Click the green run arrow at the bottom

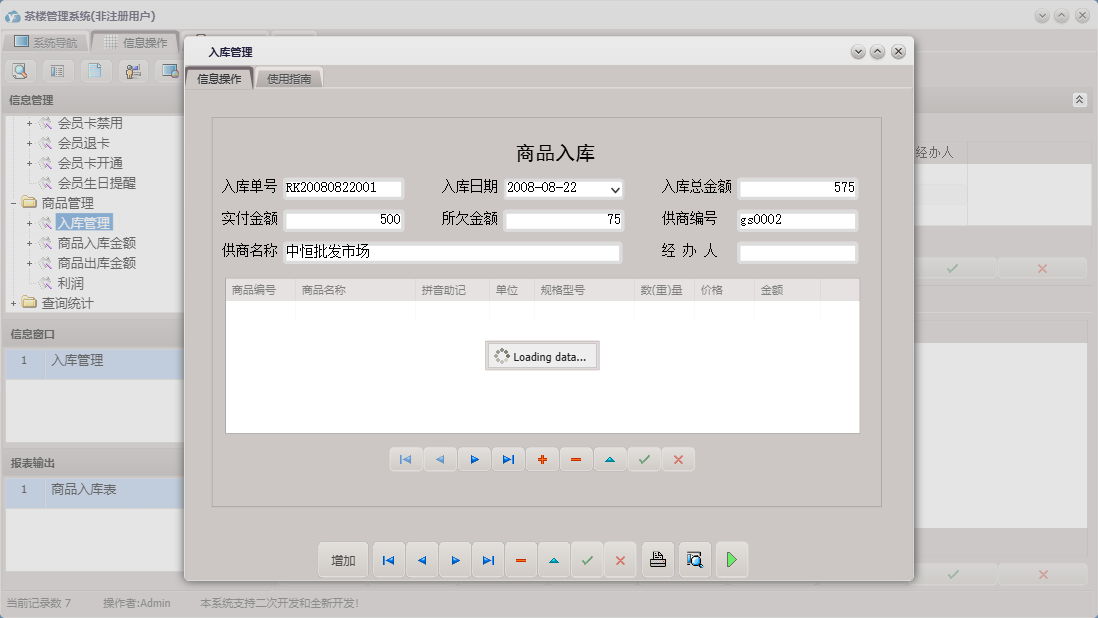(x=731, y=560)
